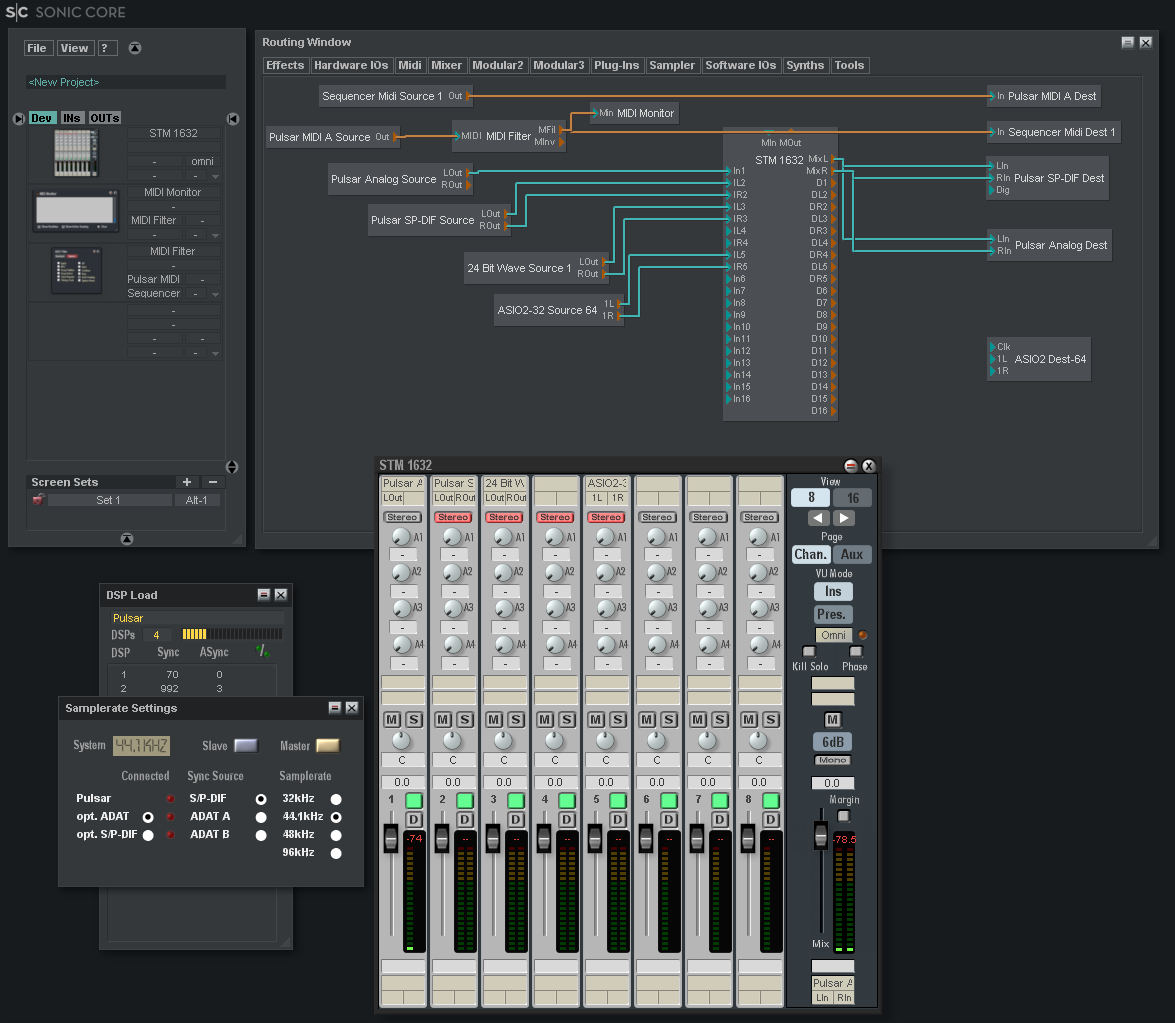Expand STM 1632 device dropdown arrow

click(215, 177)
